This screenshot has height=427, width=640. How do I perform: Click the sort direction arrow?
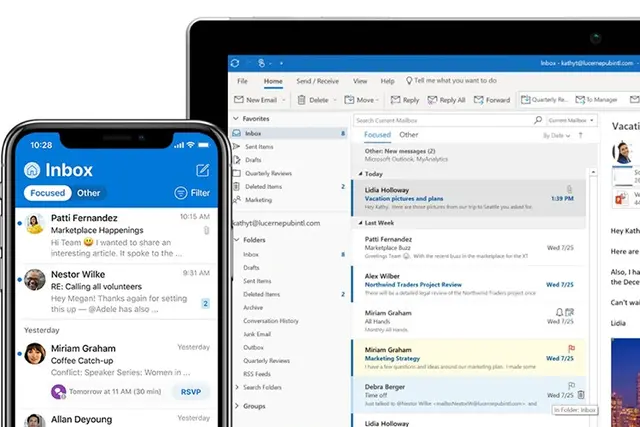(580, 135)
